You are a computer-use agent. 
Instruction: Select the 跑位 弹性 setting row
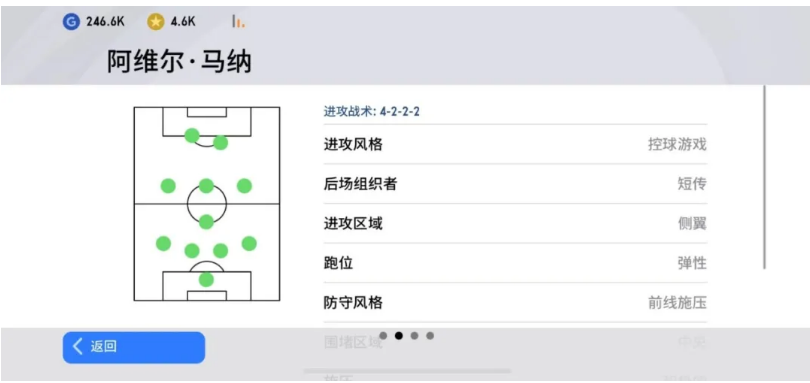(x=515, y=263)
